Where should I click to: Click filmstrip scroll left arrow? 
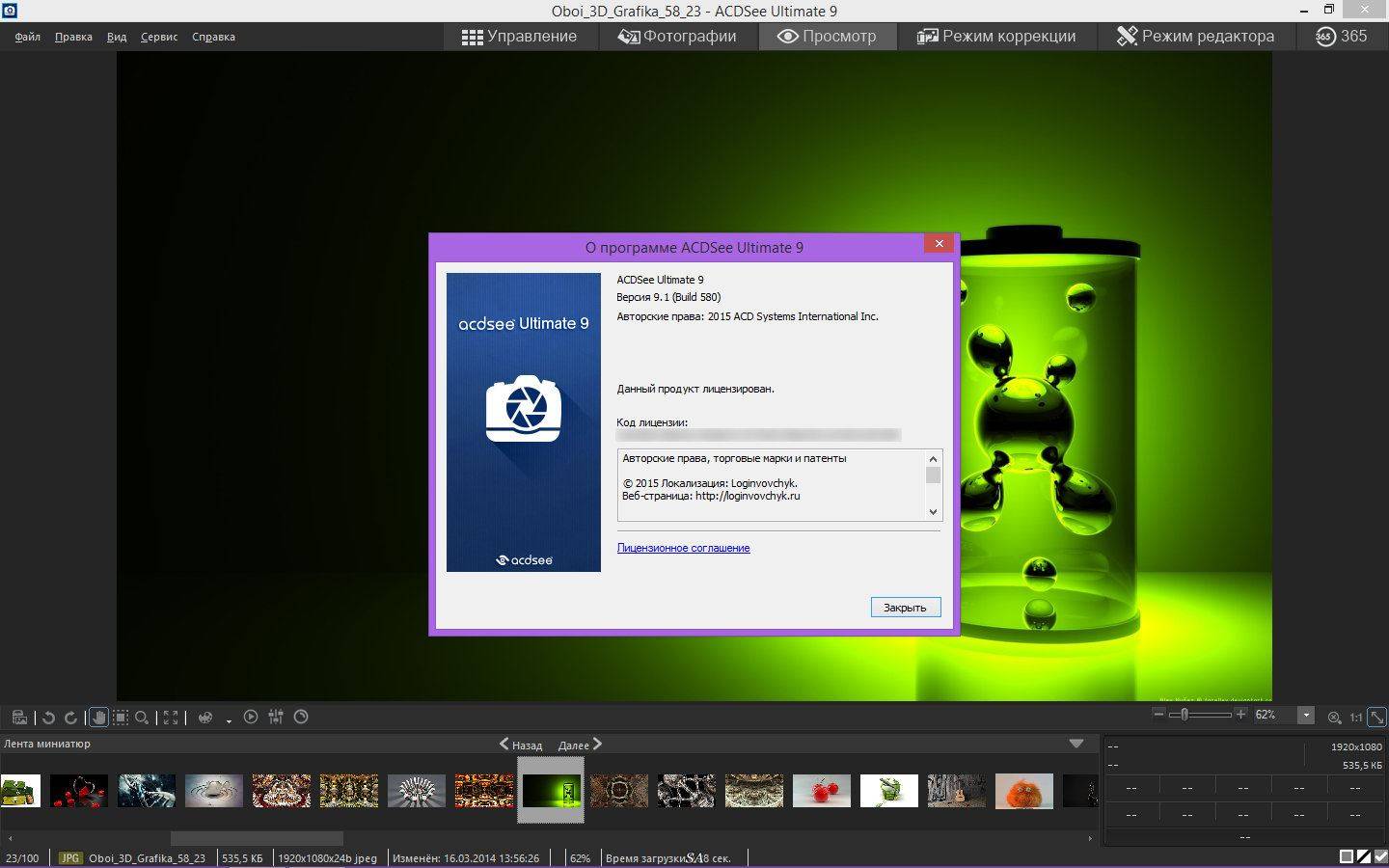coord(9,838)
